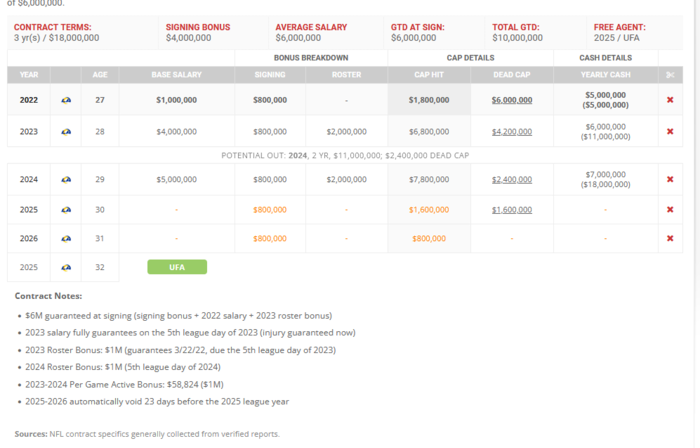
Task: Open the $1,600,000 dead cap link
Action: (x=510, y=210)
